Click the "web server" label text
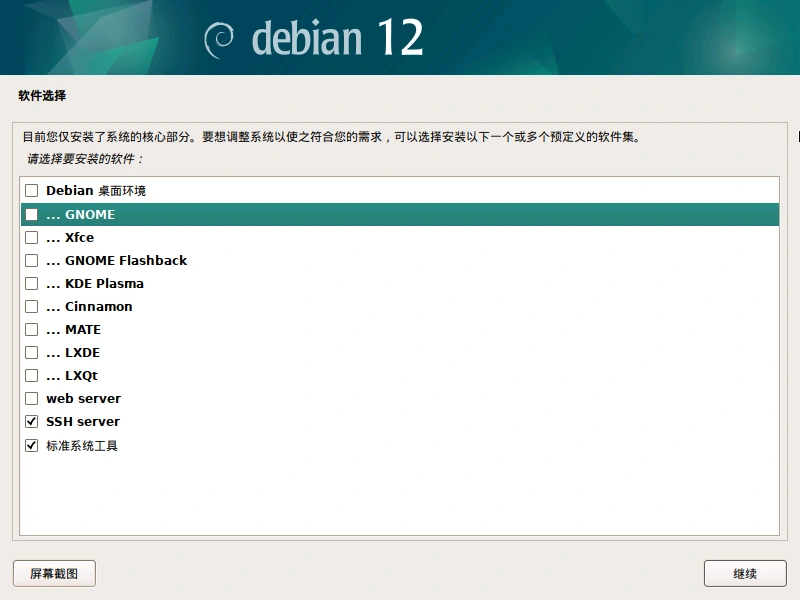 coord(84,398)
